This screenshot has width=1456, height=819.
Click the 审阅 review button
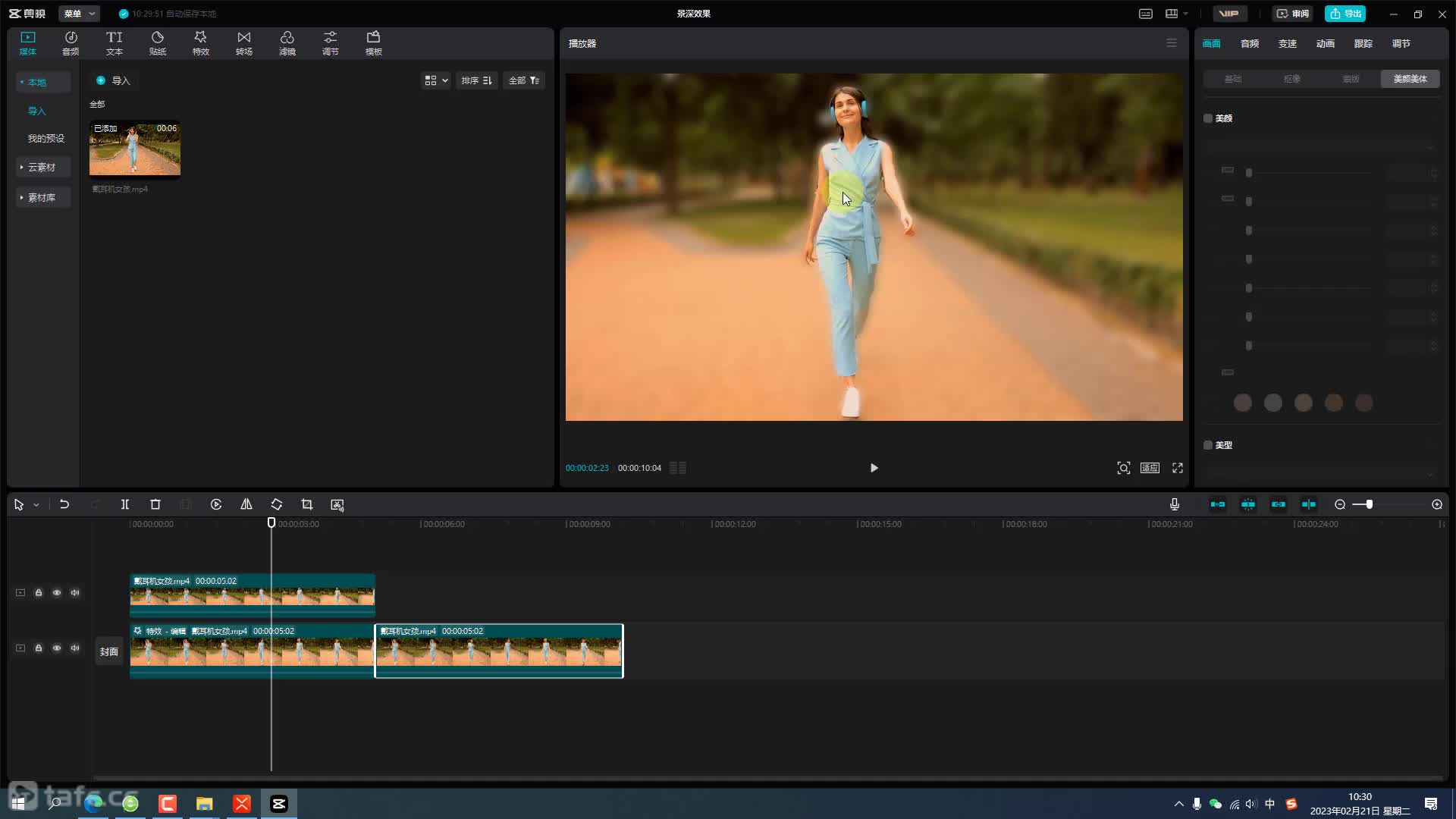click(1293, 14)
